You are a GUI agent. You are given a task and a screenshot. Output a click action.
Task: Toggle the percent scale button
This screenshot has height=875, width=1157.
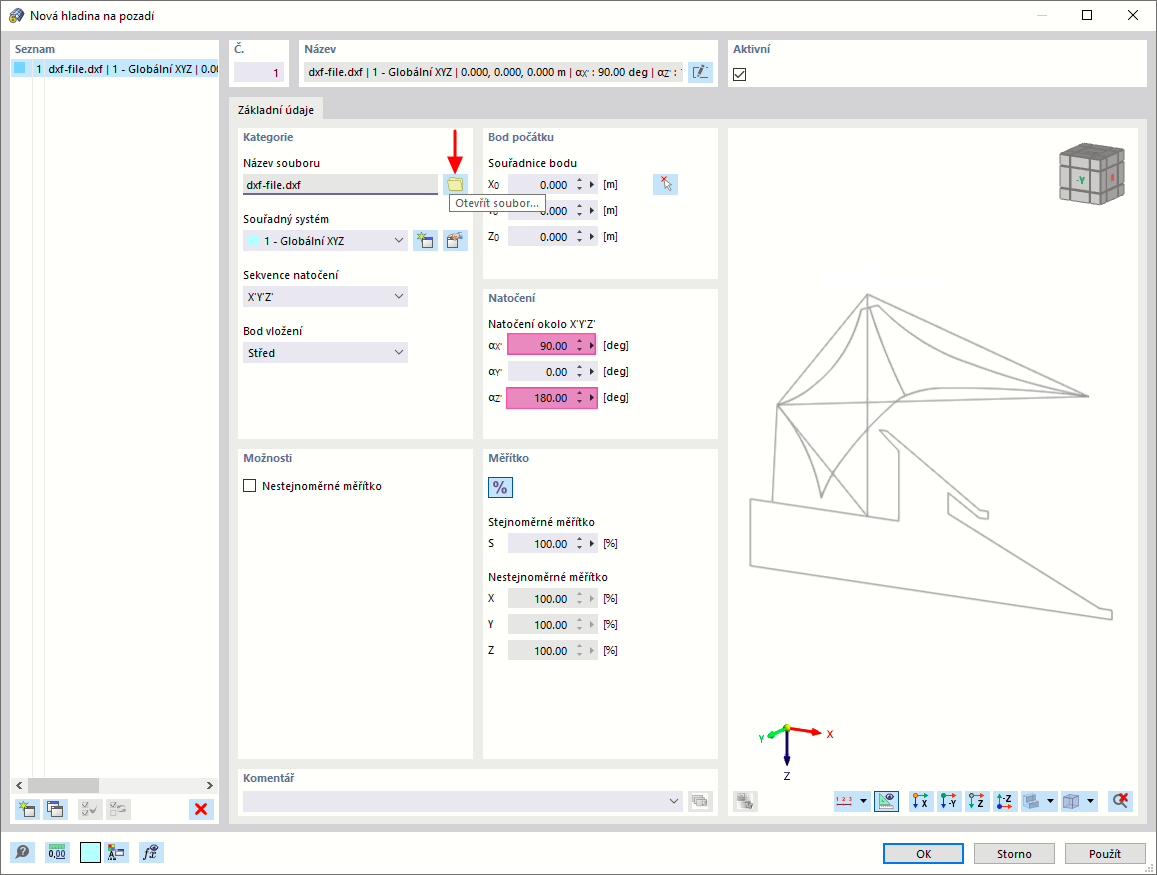click(x=500, y=487)
